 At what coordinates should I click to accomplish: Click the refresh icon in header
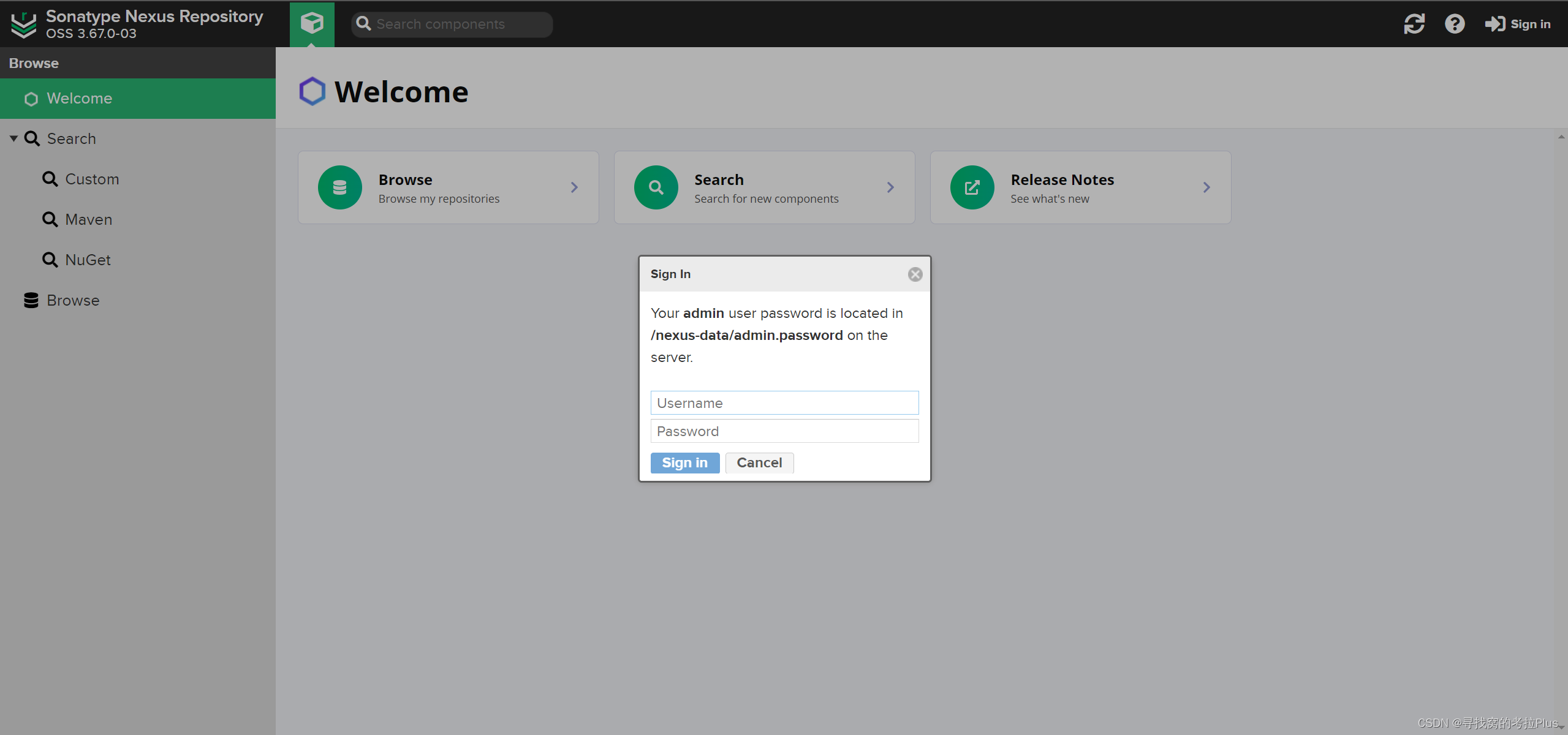tap(1414, 24)
